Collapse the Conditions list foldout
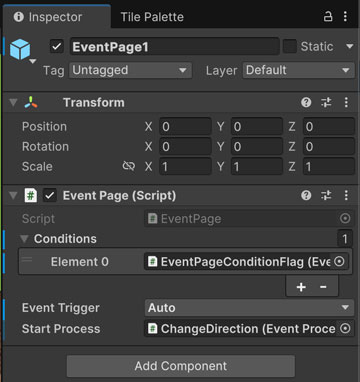 coord(24,239)
